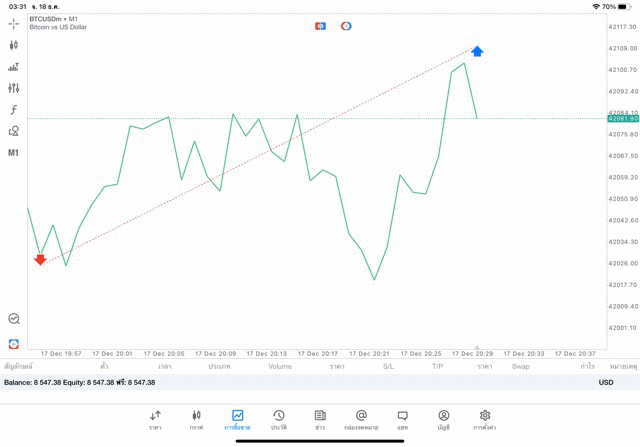The width and height of the screenshot is (640, 447).
Task: Open the M1 timeframe selector
Action: pyautogui.click(x=14, y=153)
